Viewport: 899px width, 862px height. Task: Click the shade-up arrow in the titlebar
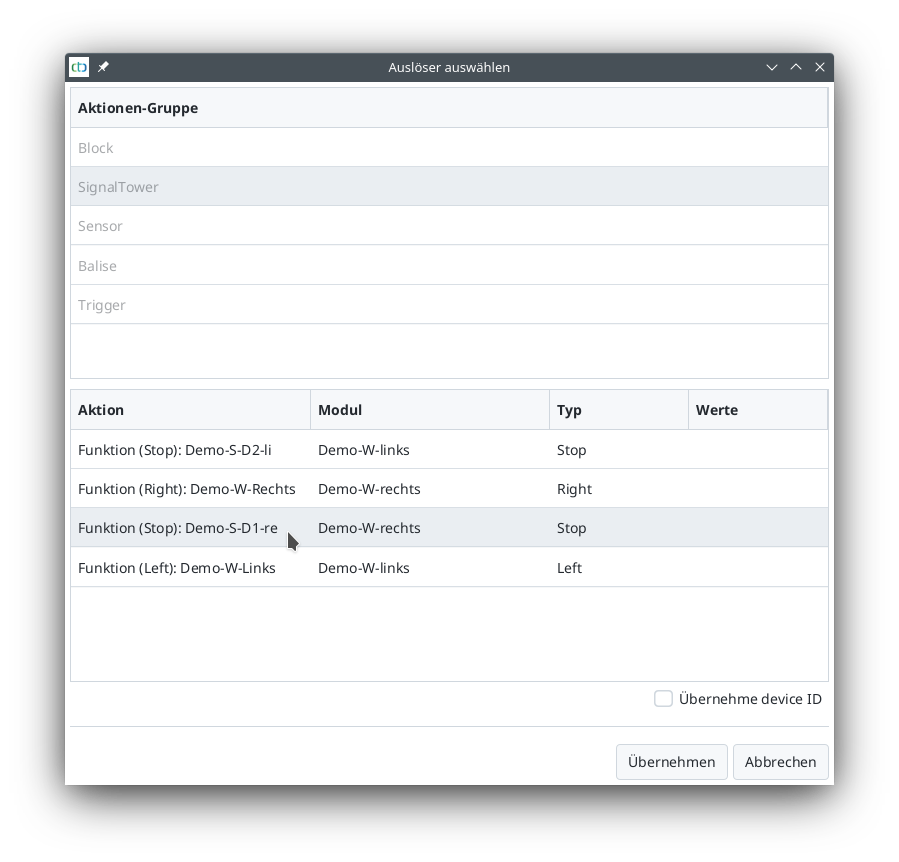tap(795, 67)
